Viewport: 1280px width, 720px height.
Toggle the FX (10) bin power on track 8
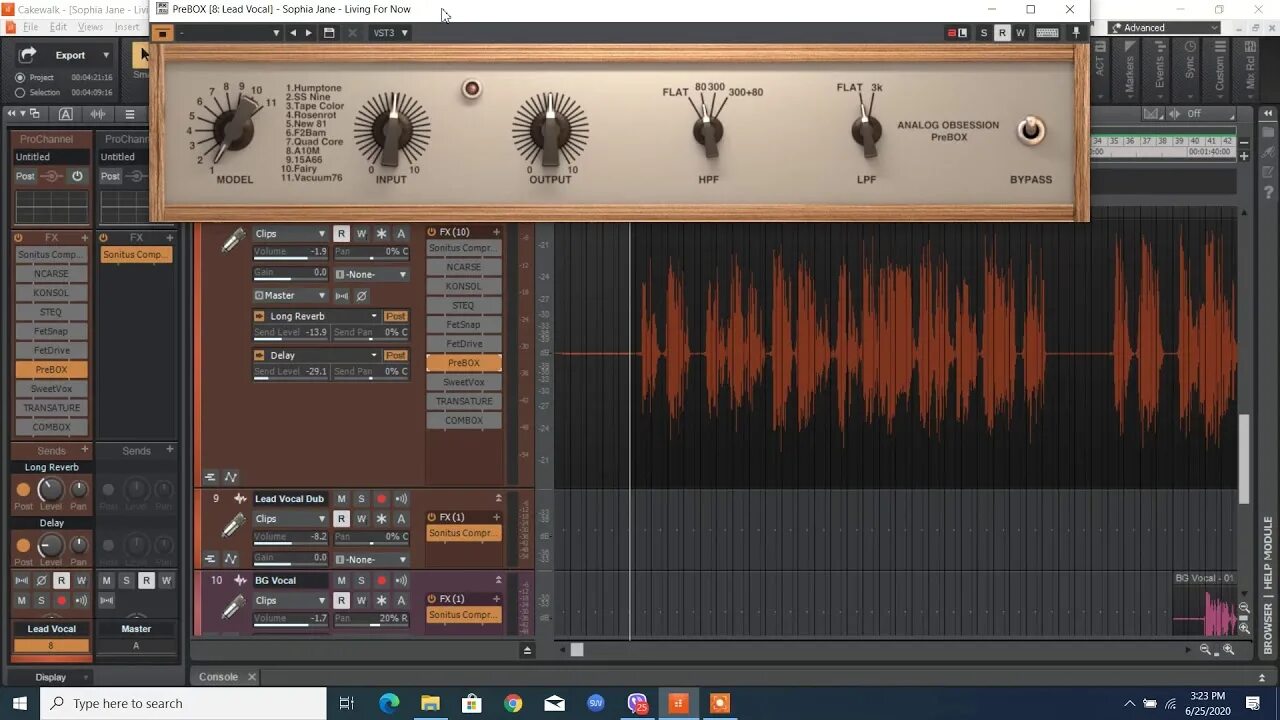pyautogui.click(x=432, y=232)
